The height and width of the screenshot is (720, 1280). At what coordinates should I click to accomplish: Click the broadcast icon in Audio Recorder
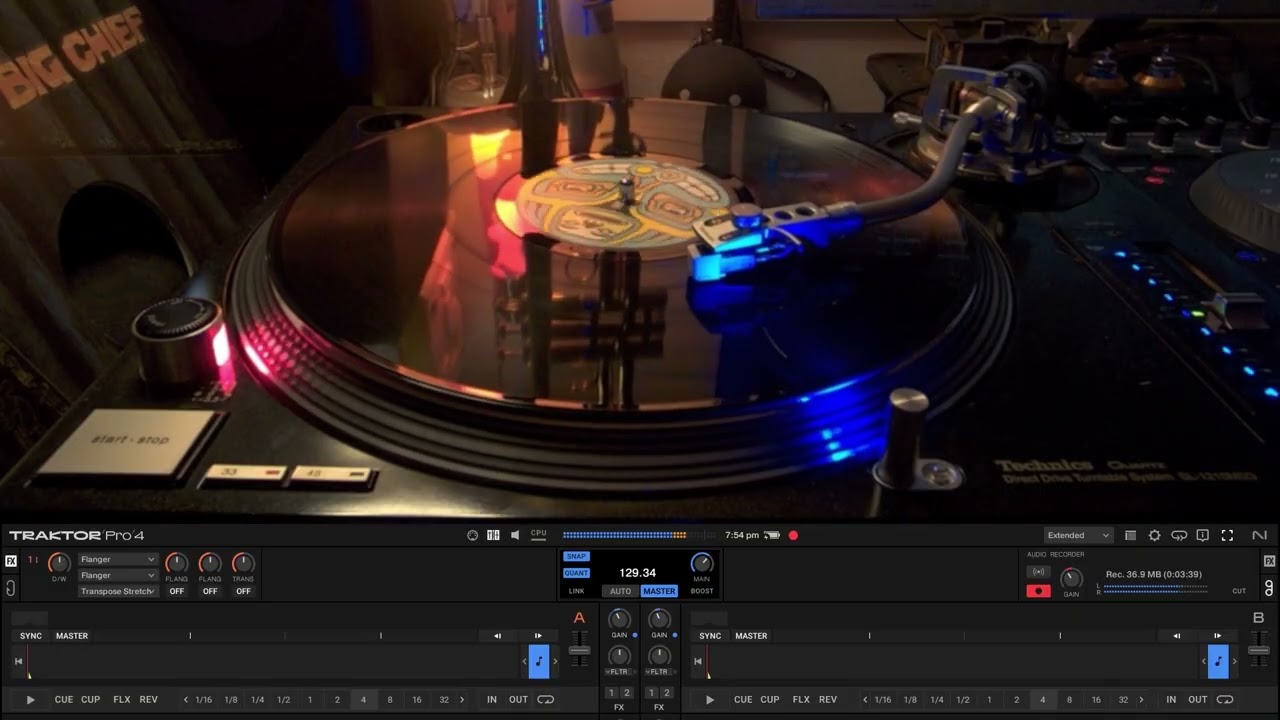tap(1038, 572)
